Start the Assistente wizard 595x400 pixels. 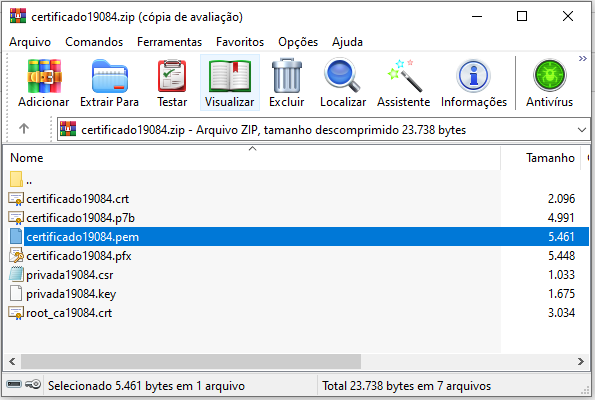pos(403,83)
